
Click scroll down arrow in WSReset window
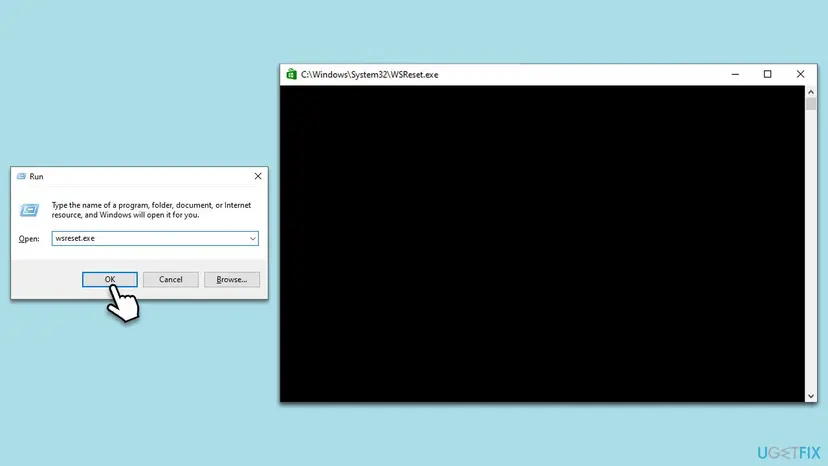click(811, 396)
